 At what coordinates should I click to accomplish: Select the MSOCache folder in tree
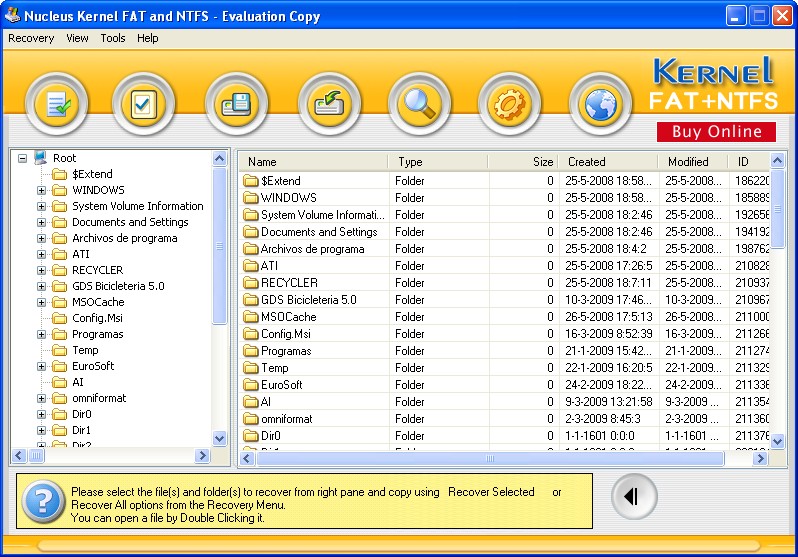[x=98, y=302]
